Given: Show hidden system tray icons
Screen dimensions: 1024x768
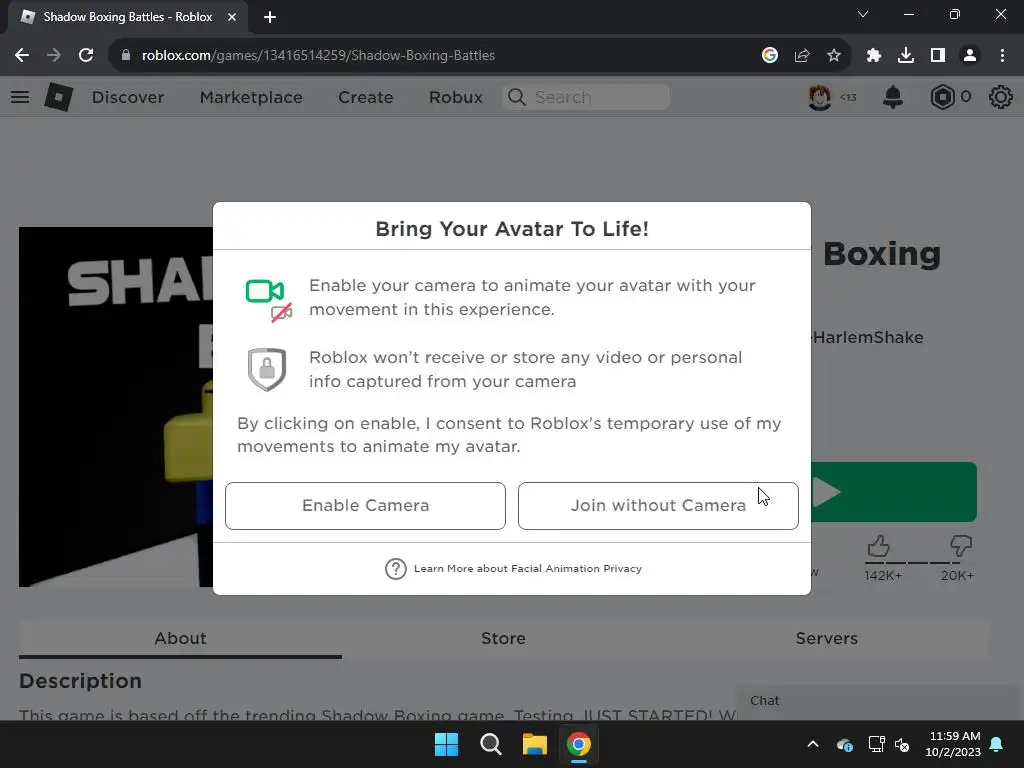Looking at the screenshot, I should [x=813, y=744].
